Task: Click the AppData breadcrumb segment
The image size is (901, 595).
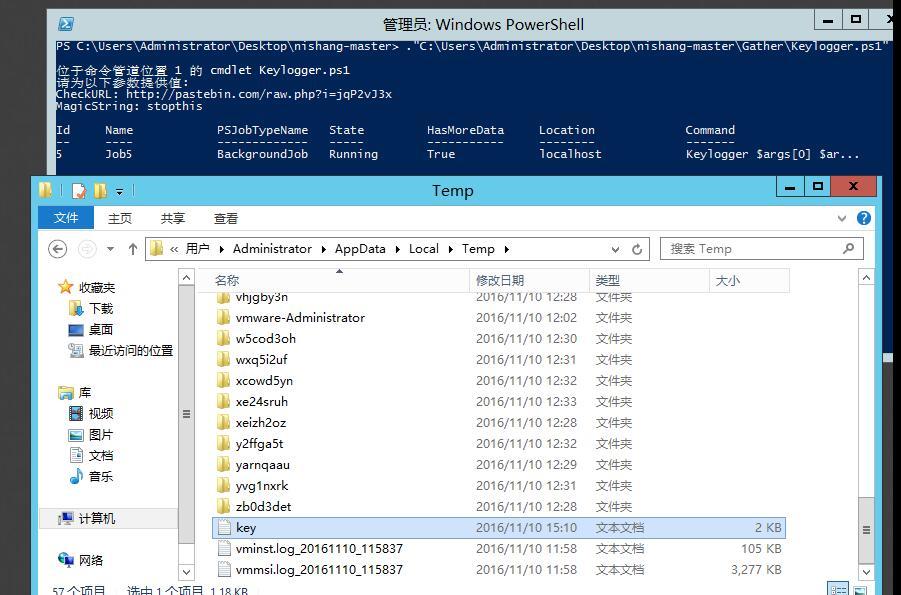Action: (x=360, y=249)
